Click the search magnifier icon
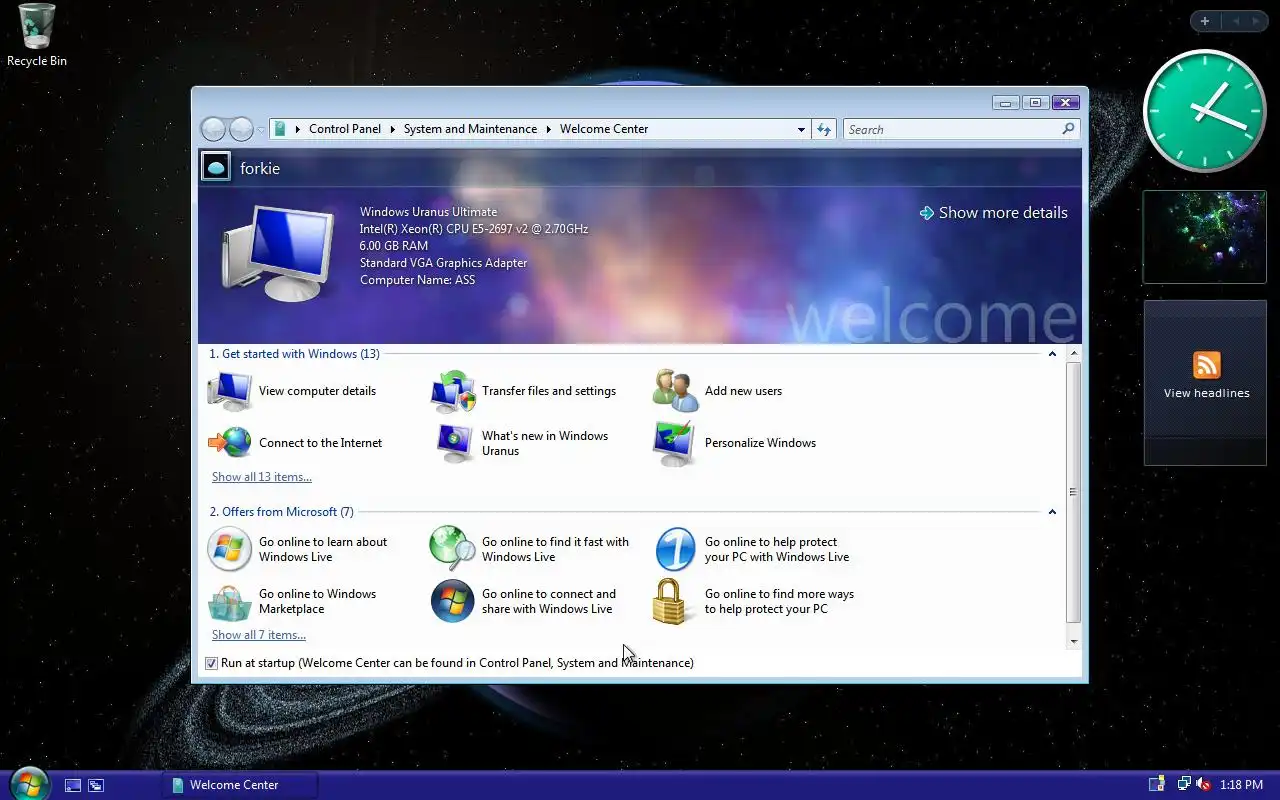 [1068, 129]
